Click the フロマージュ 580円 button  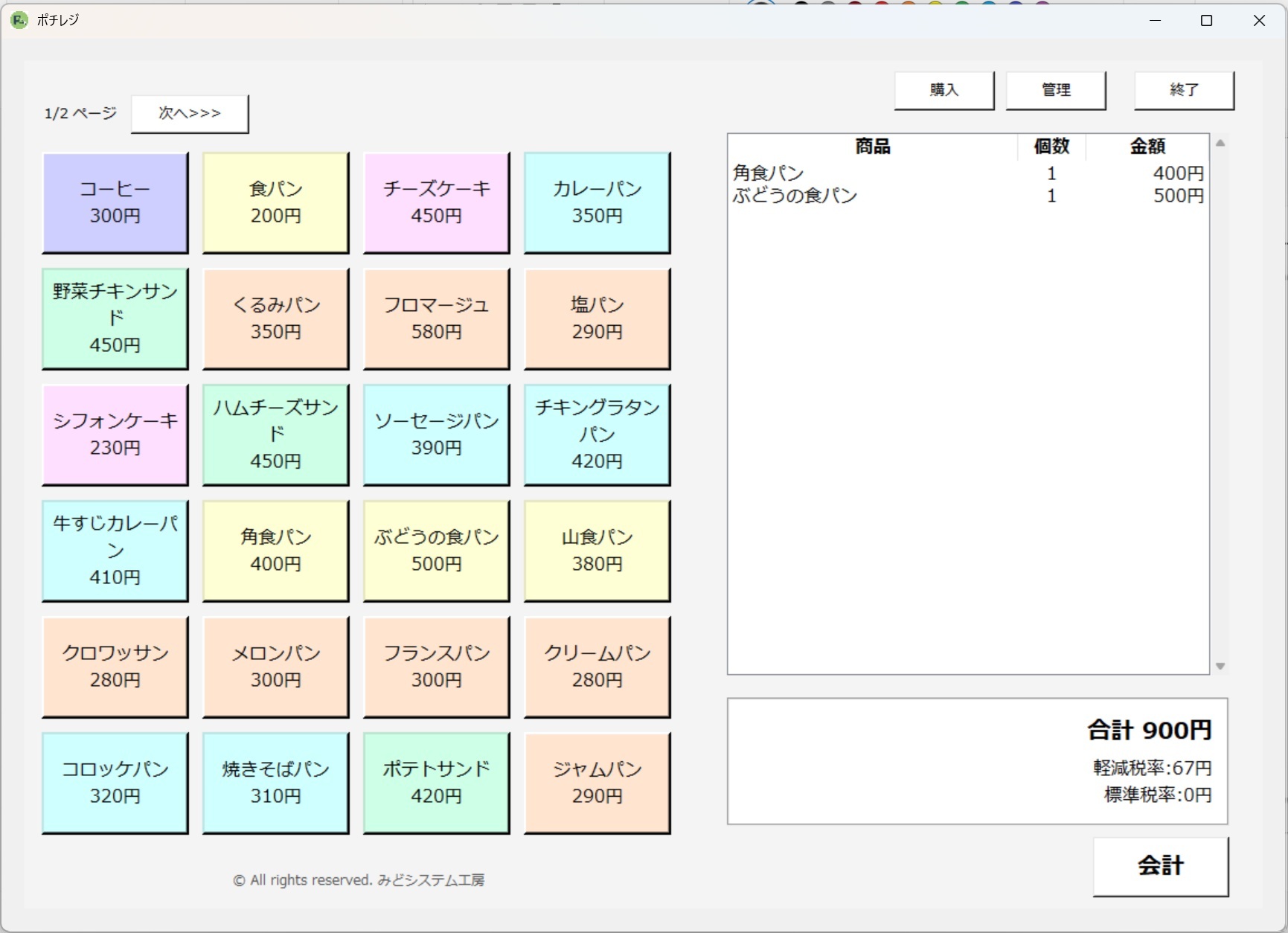pos(435,318)
